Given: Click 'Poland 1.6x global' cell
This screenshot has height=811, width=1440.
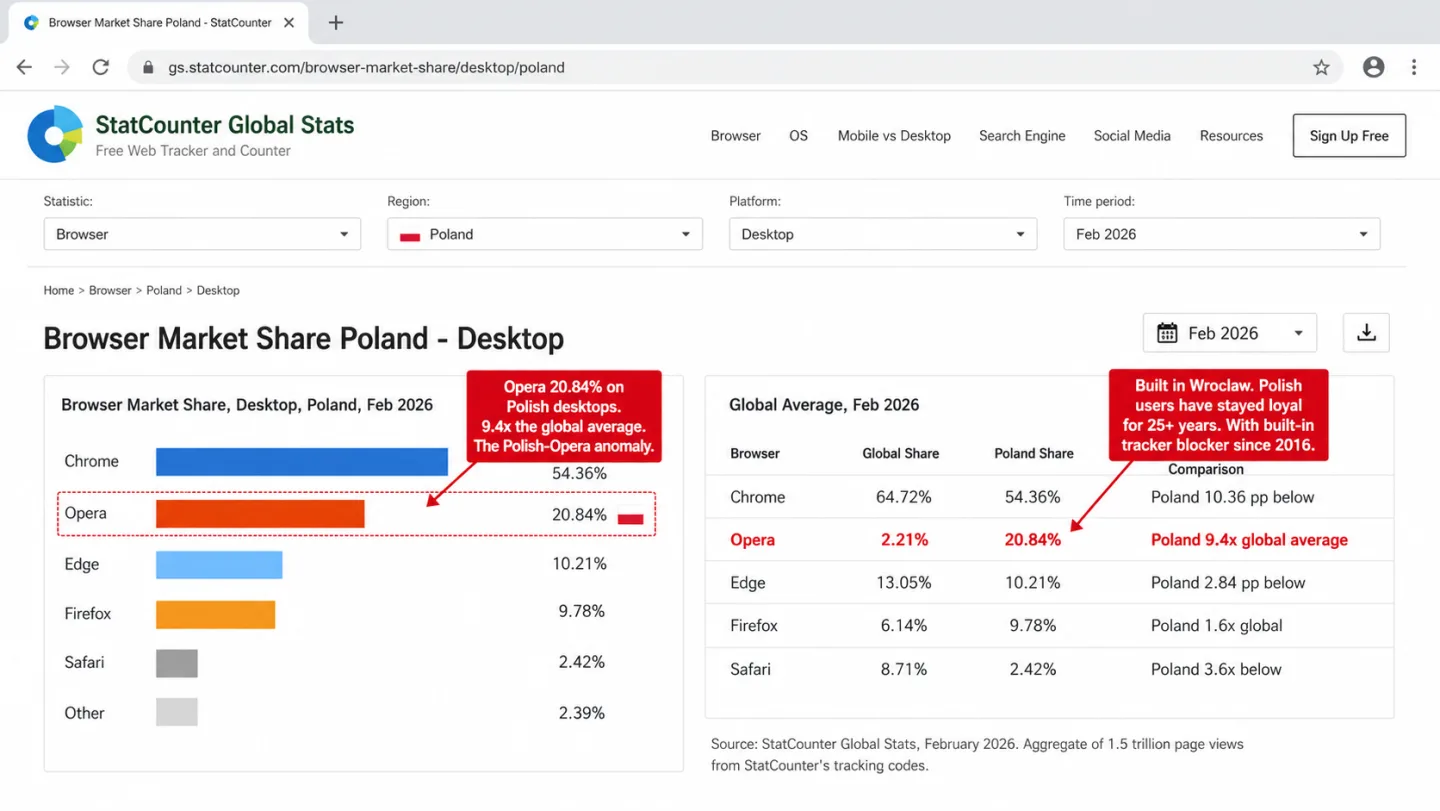Looking at the screenshot, I should tap(1216, 626).
